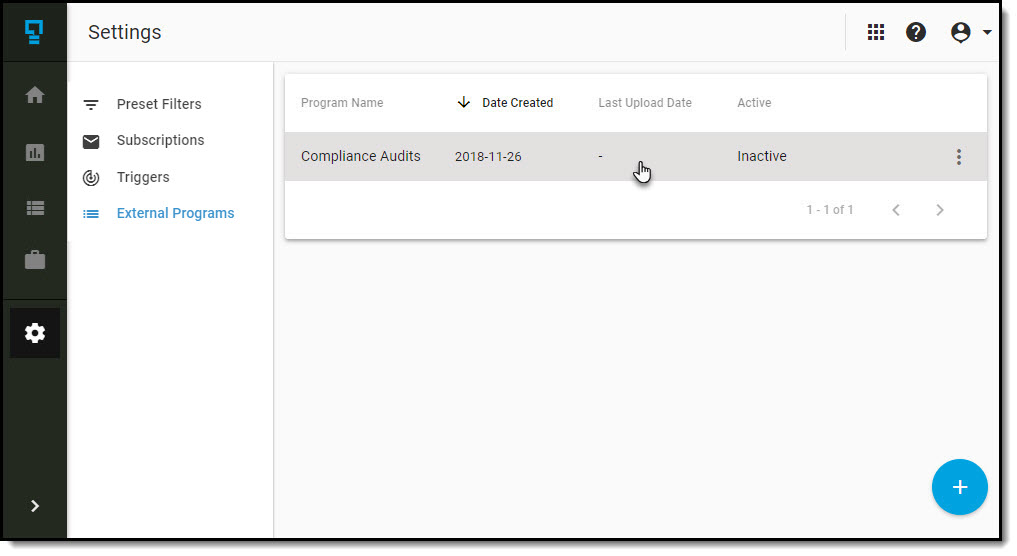Toggle the Date Created sort arrow
The width and height of the screenshot is (1017, 556).
(463, 103)
